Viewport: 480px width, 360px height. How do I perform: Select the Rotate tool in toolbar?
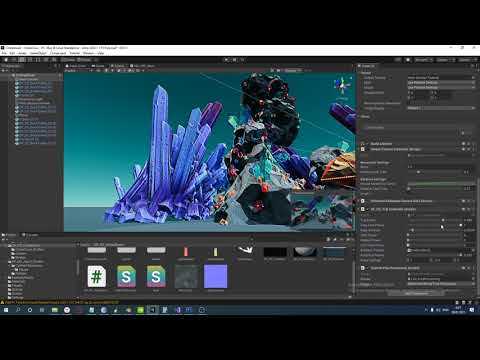click(22, 60)
